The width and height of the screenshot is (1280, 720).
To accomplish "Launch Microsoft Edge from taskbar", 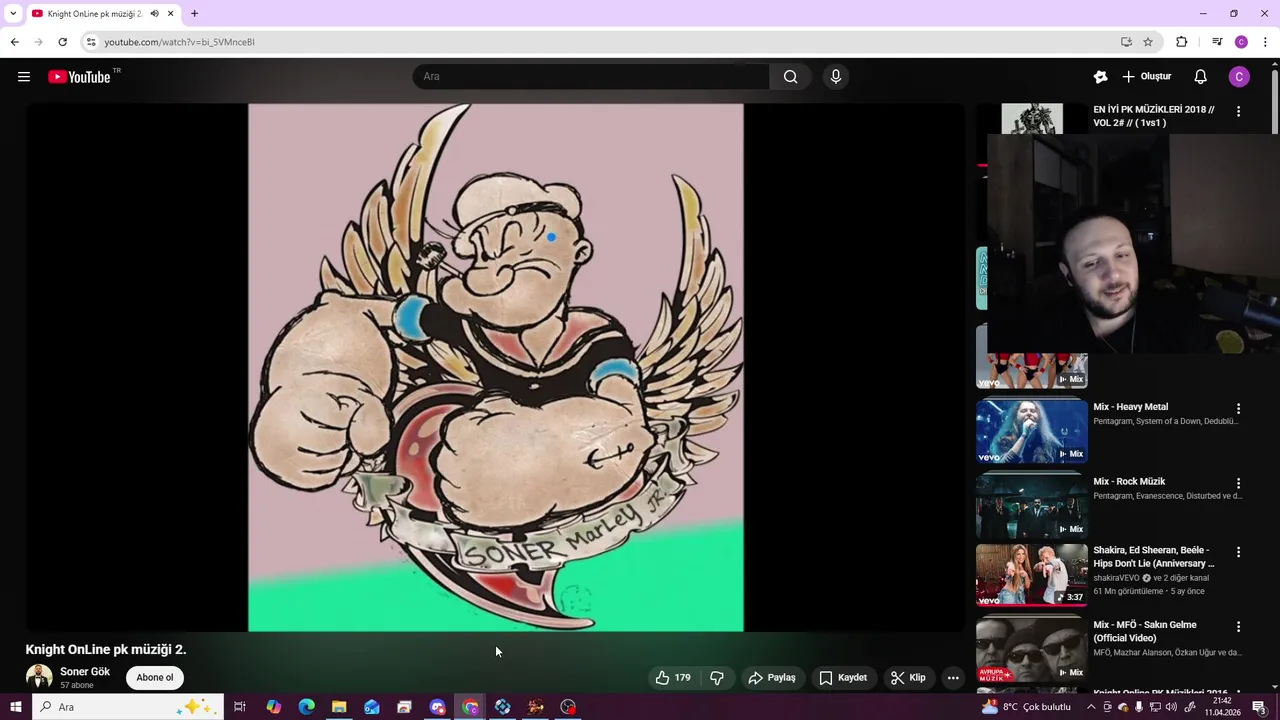I will click(x=306, y=707).
